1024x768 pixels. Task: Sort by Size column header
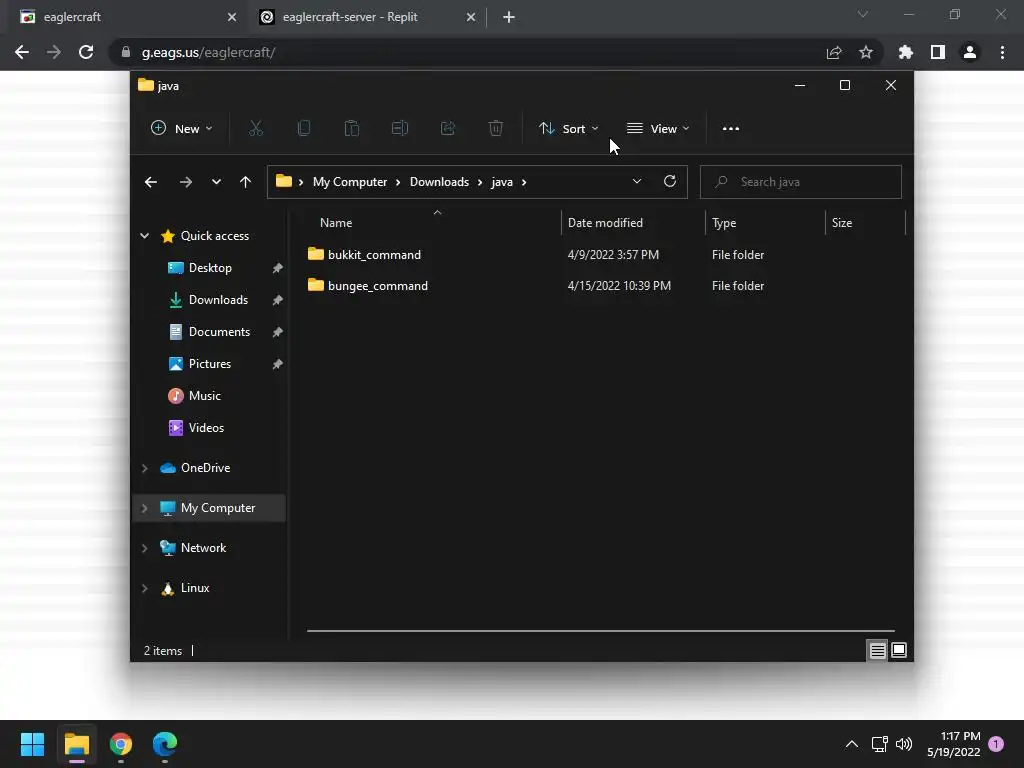[x=865, y=223]
